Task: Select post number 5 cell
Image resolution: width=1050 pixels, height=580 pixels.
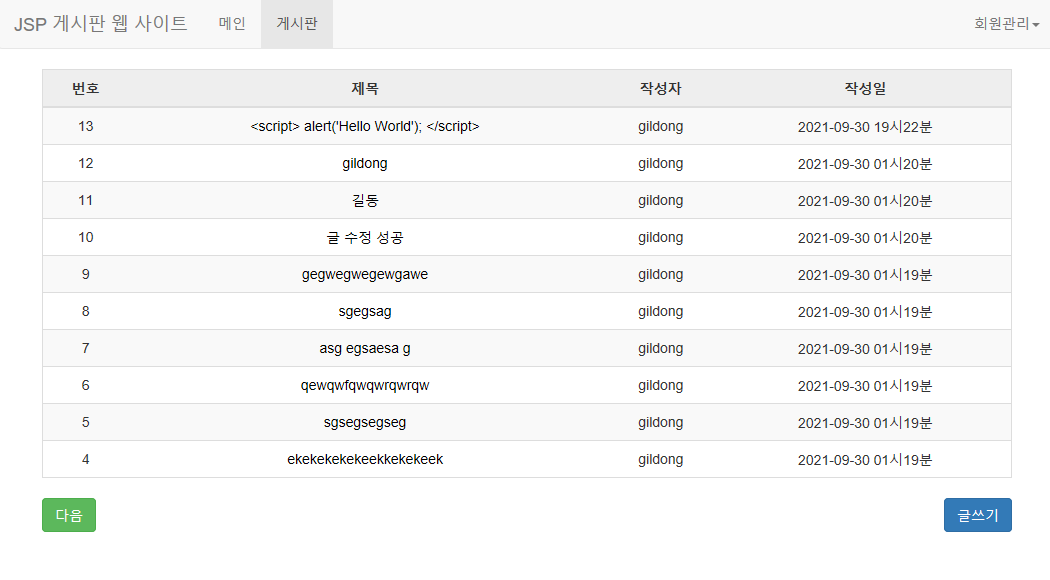Action: click(x=86, y=423)
